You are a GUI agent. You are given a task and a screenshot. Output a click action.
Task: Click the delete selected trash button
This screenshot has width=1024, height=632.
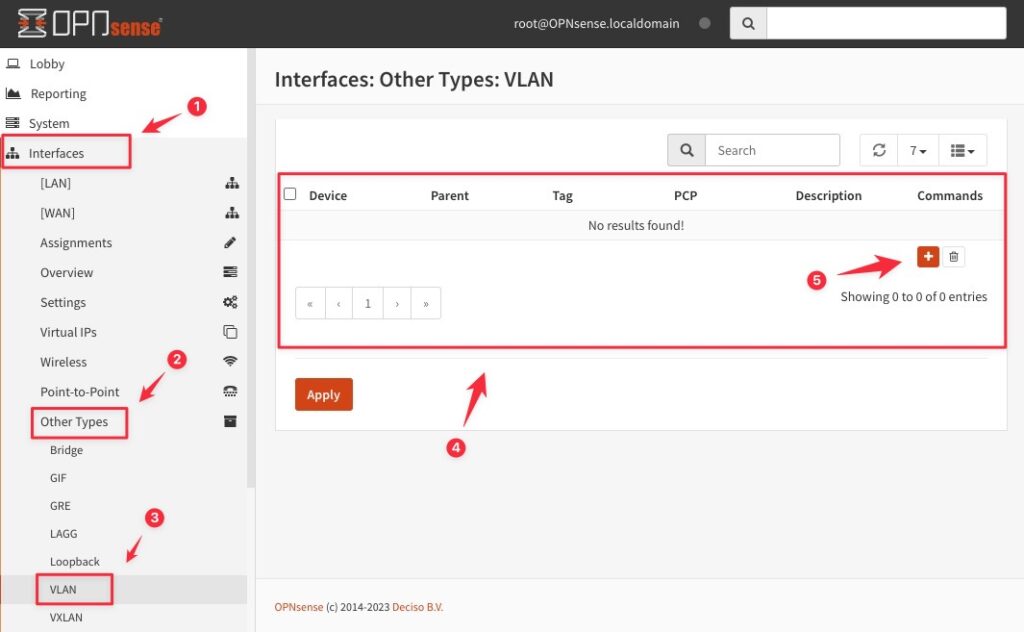pos(953,257)
